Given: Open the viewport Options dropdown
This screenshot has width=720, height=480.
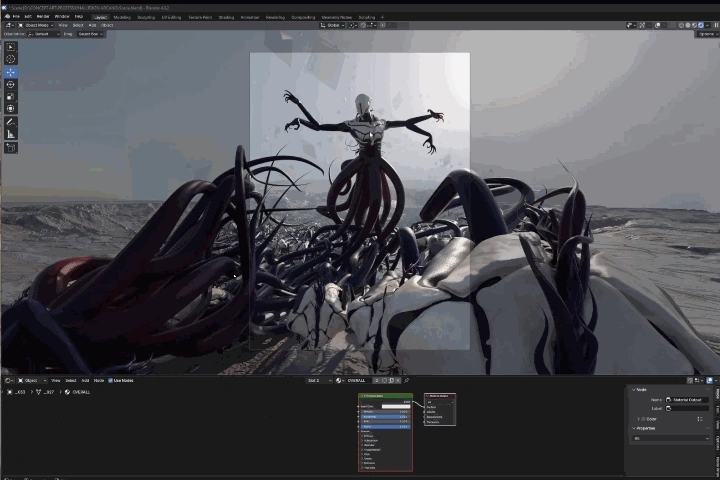Looking at the screenshot, I should [x=708, y=34].
